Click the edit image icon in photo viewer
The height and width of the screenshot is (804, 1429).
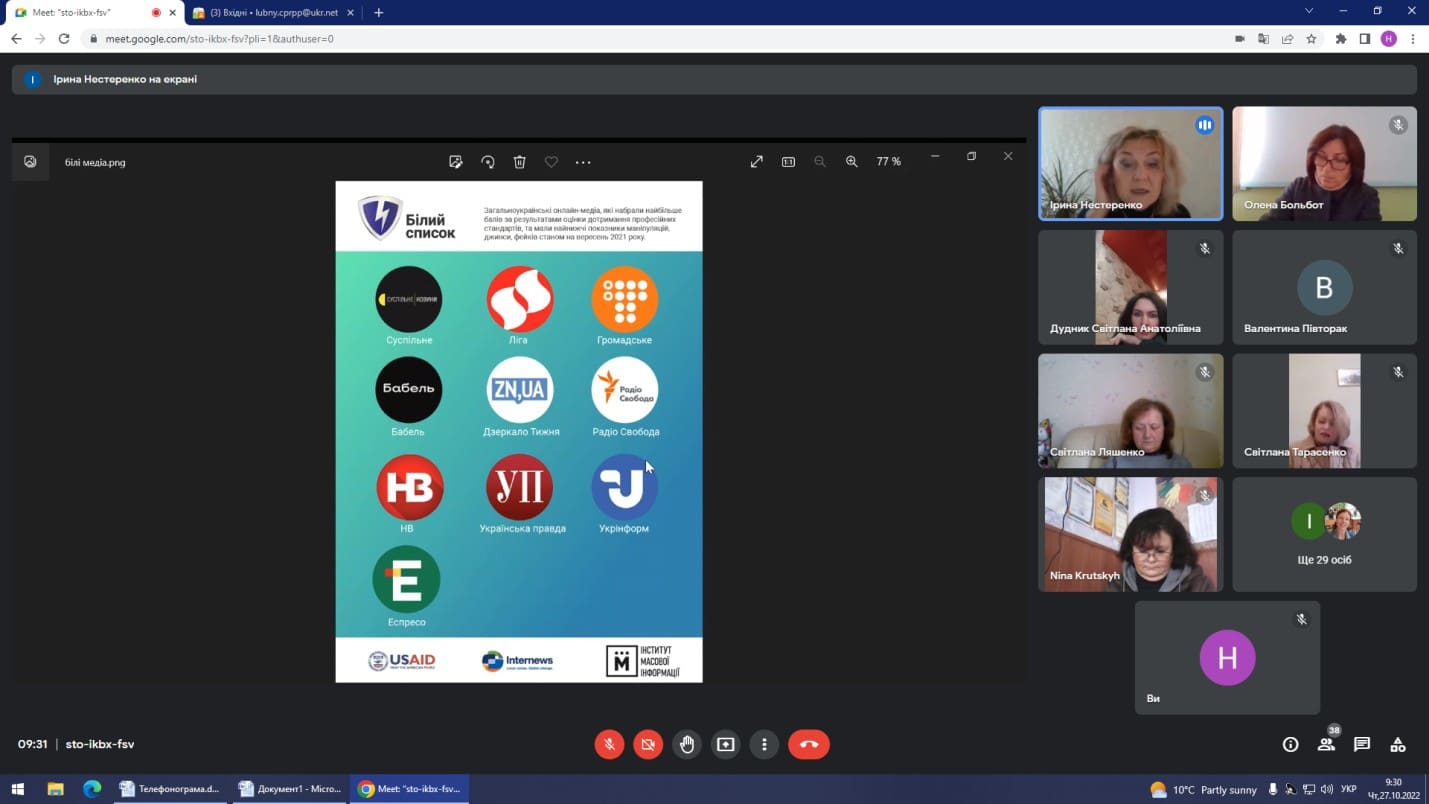(x=456, y=162)
